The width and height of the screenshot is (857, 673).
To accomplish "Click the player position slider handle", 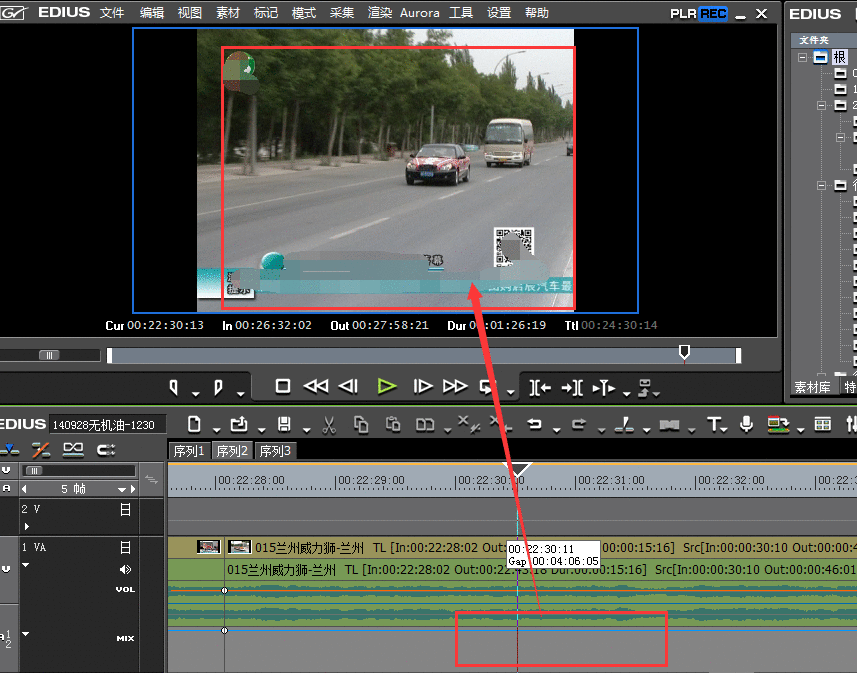I will [x=684, y=352].
